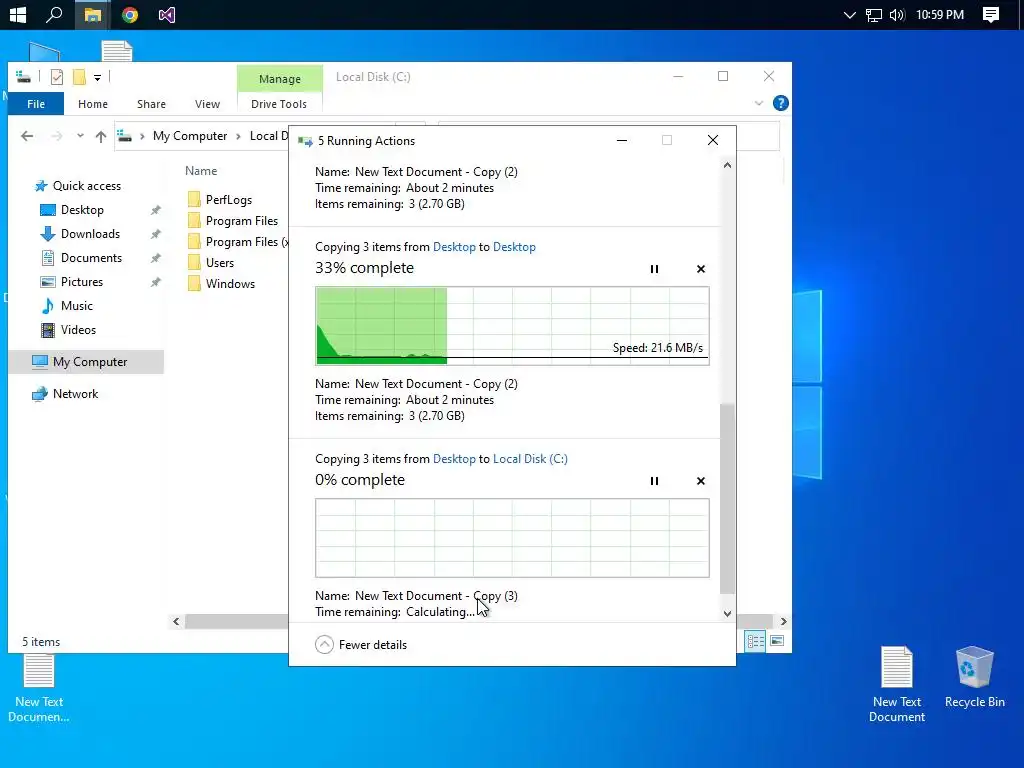Viewport: 1024px width, 768px height.
Task: Switch to the Share ribbon tab
Action: [151, 104]
